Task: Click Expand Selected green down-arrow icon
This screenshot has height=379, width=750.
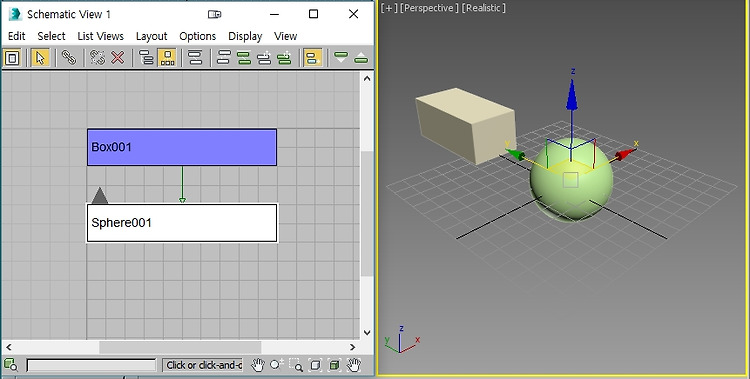Action: [x=341, y=58]
